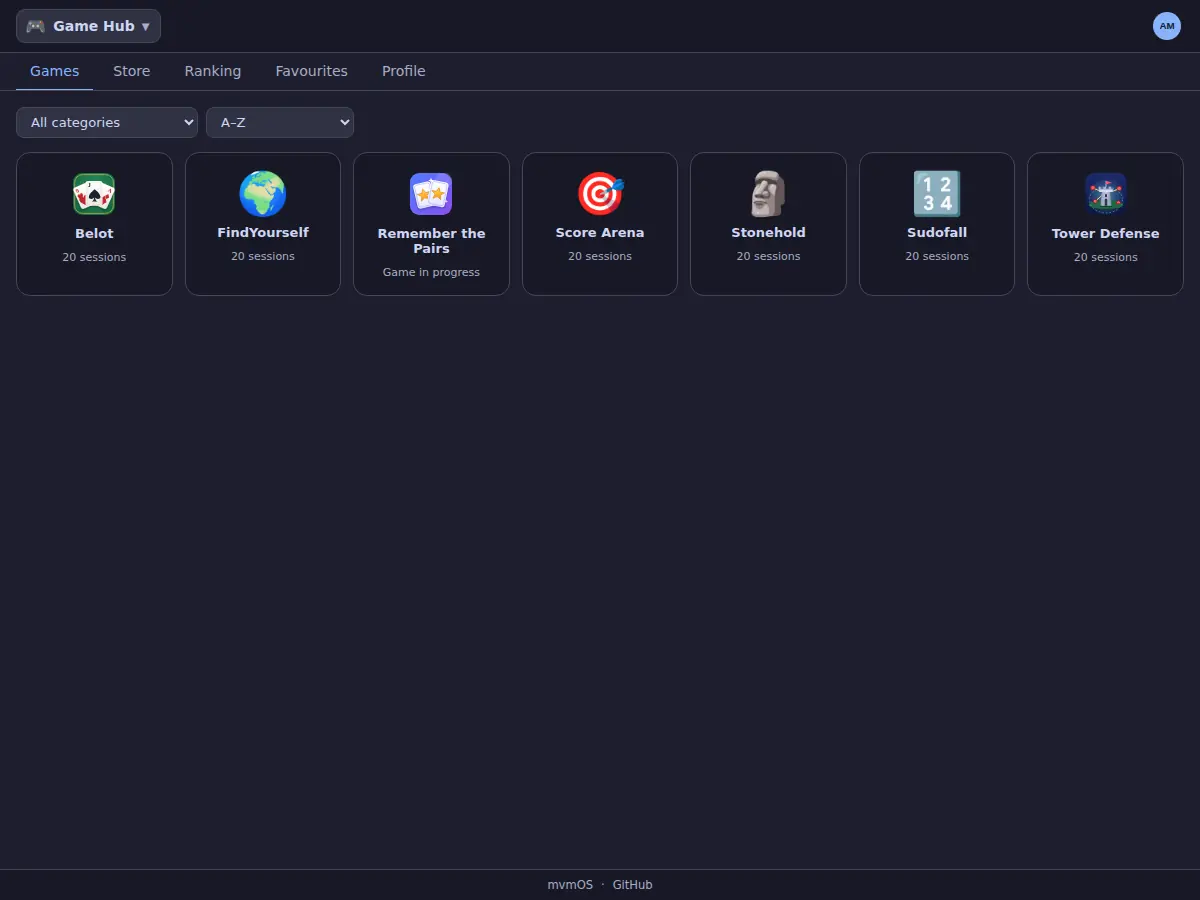
Task: Click '20 sessions' under FindYourself
Action: click(x=263, y=256)
